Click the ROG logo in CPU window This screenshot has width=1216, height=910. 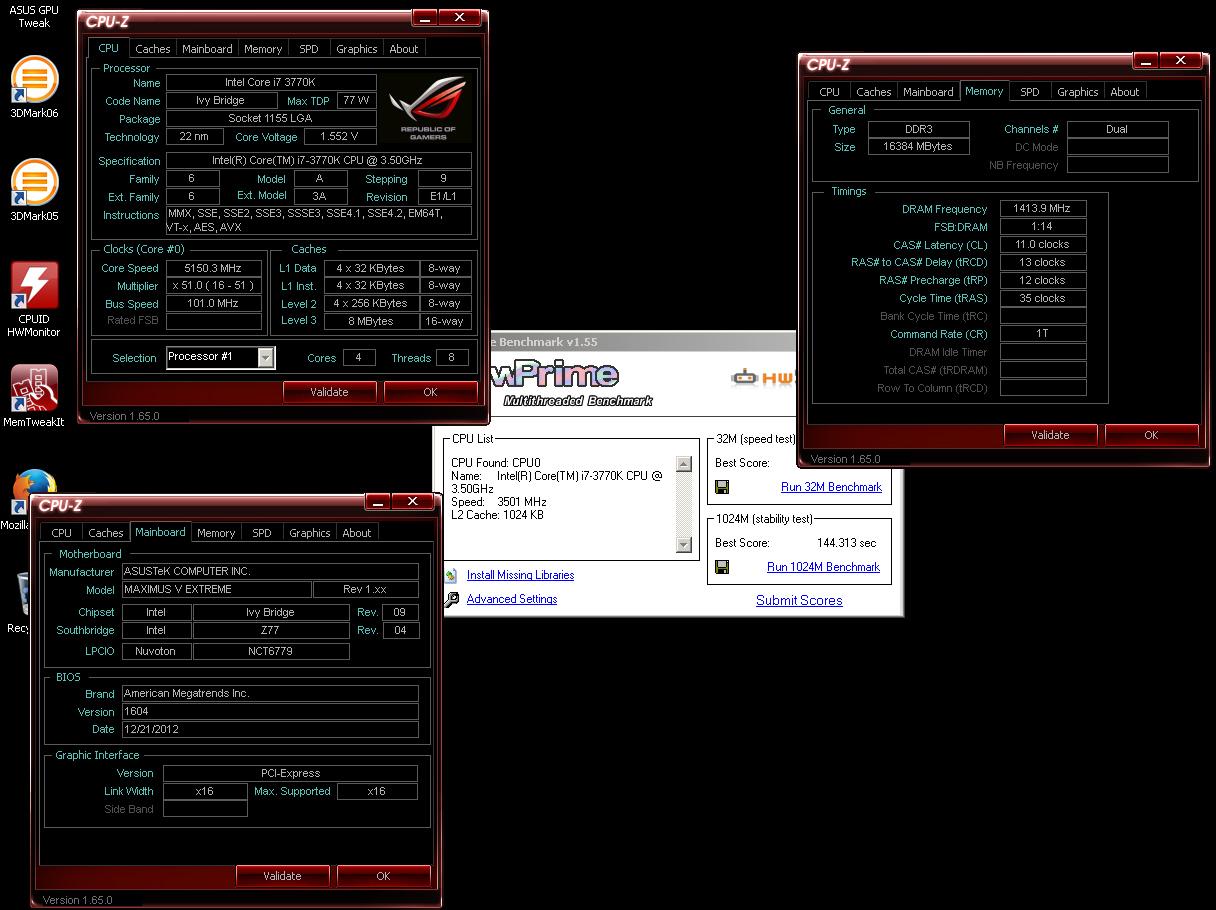click(428, 108)
